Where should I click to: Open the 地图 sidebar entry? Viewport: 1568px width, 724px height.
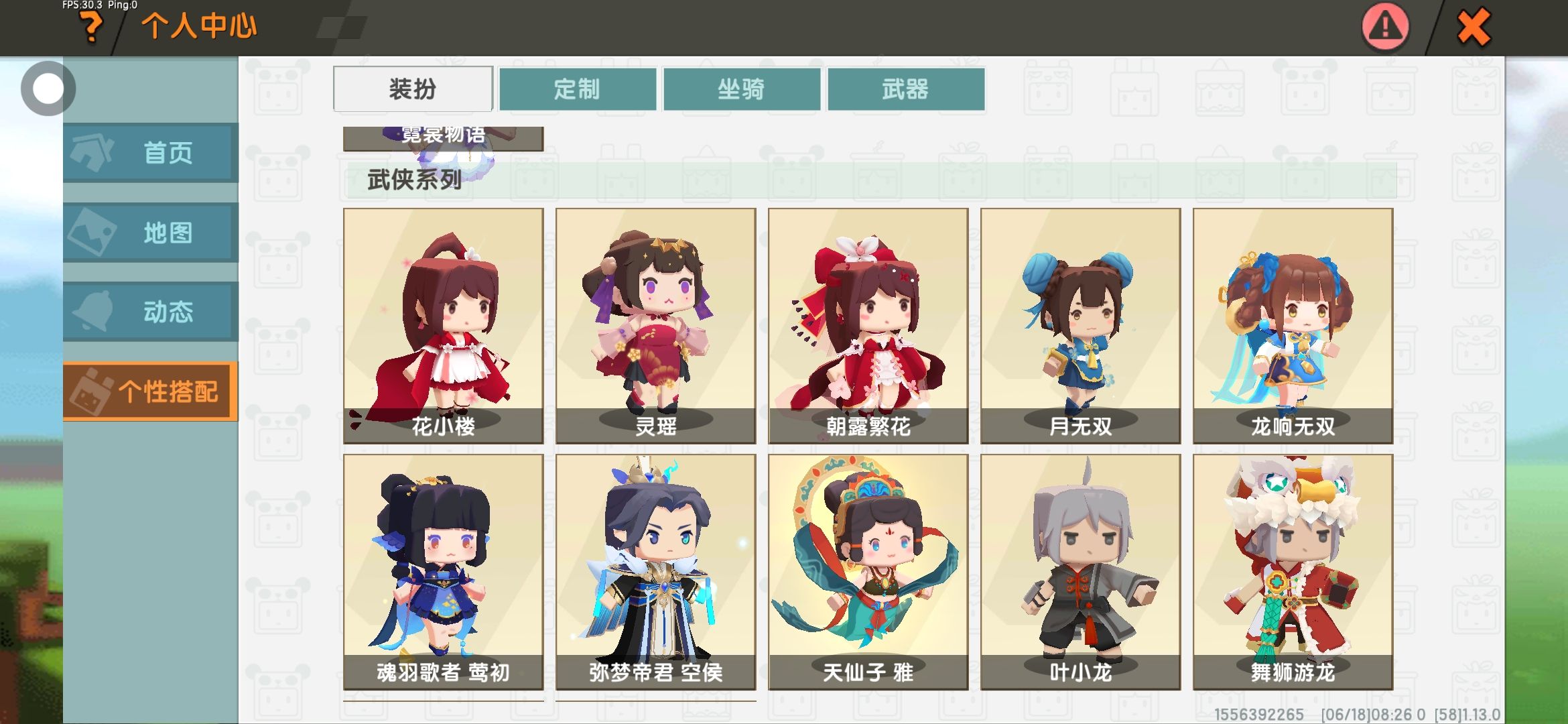click(x=151, y=232)
